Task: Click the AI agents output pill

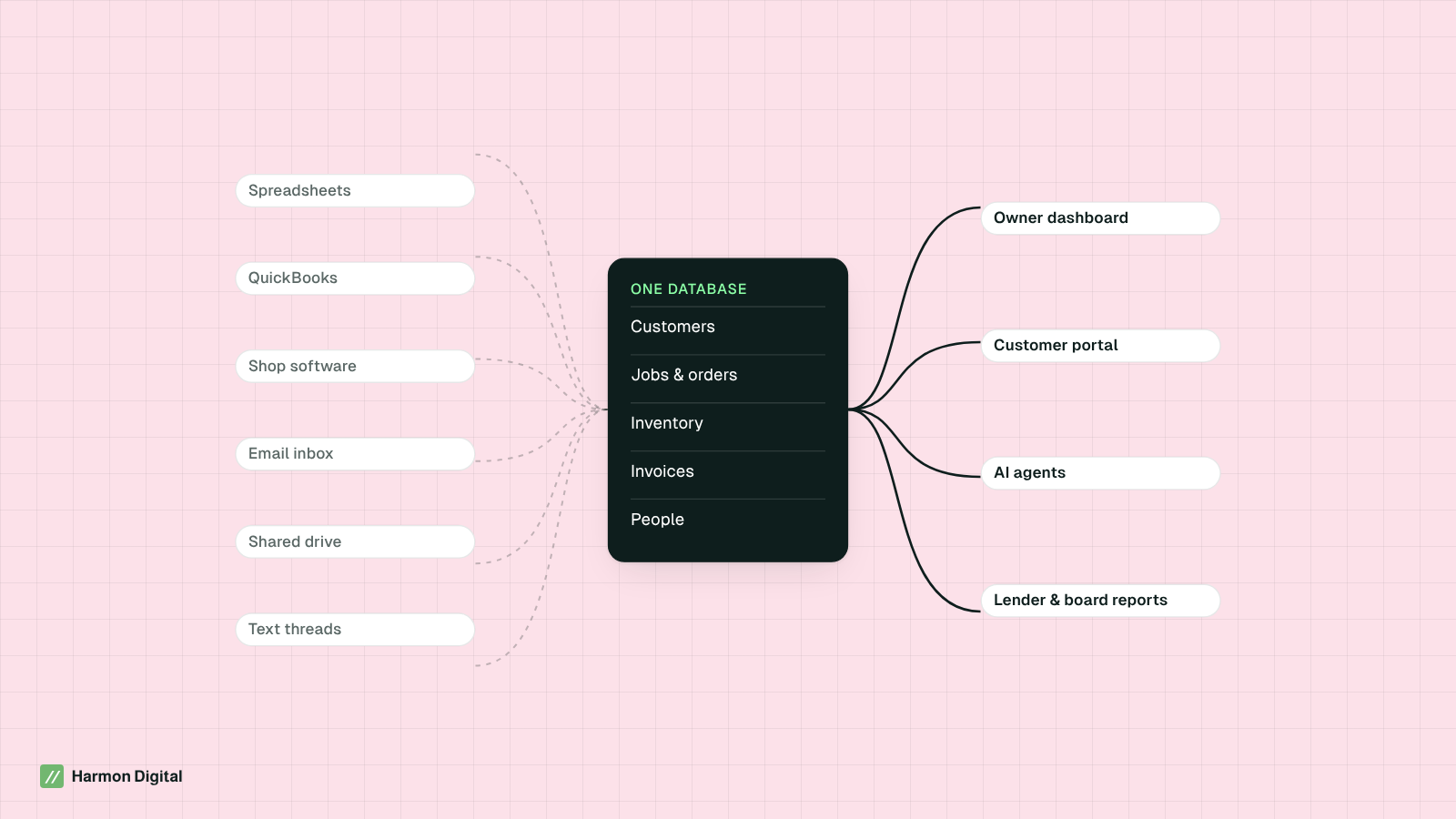Action: tap(1100, 473)
